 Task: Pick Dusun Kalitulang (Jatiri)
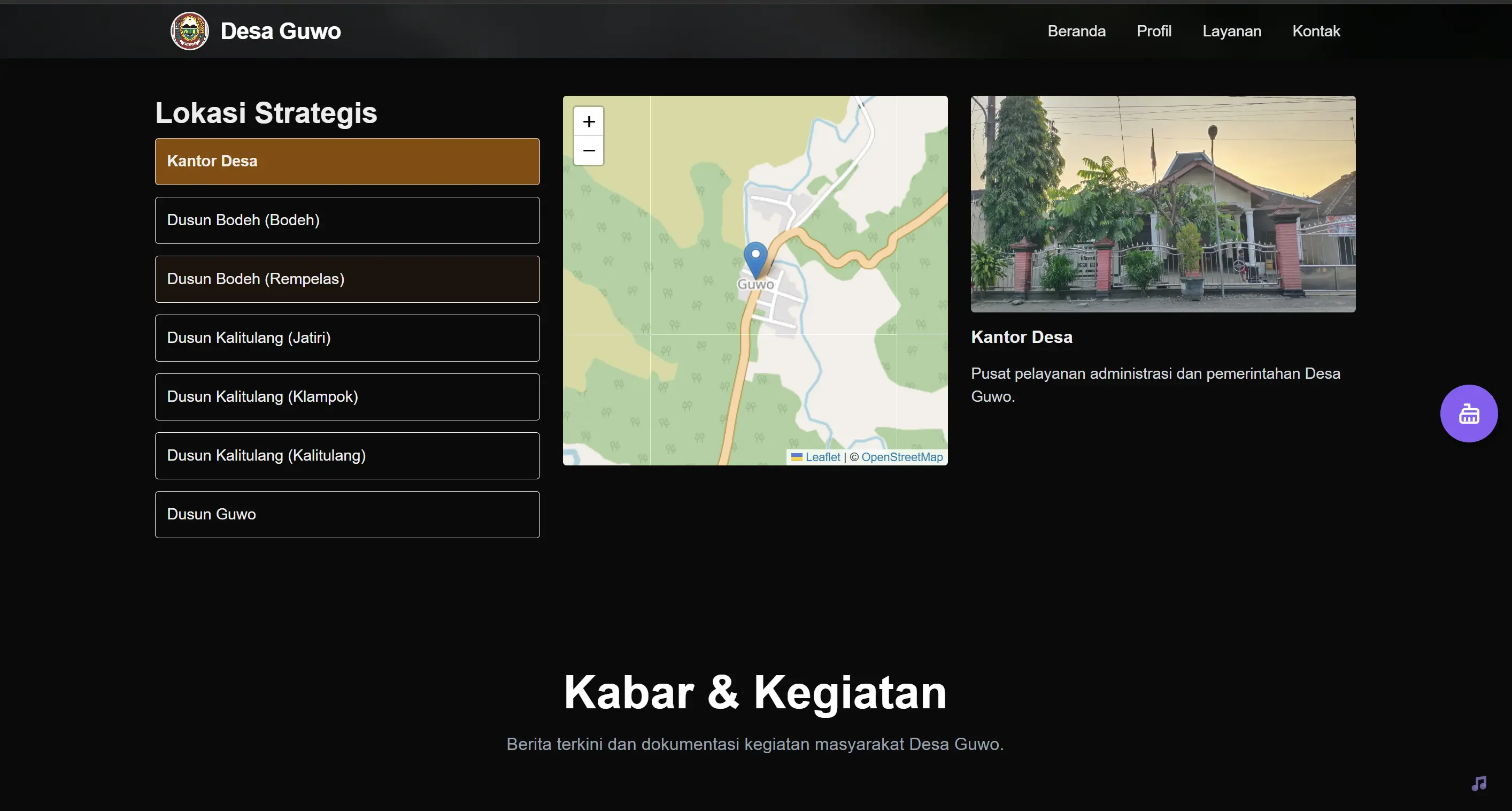tap(348, 338)
